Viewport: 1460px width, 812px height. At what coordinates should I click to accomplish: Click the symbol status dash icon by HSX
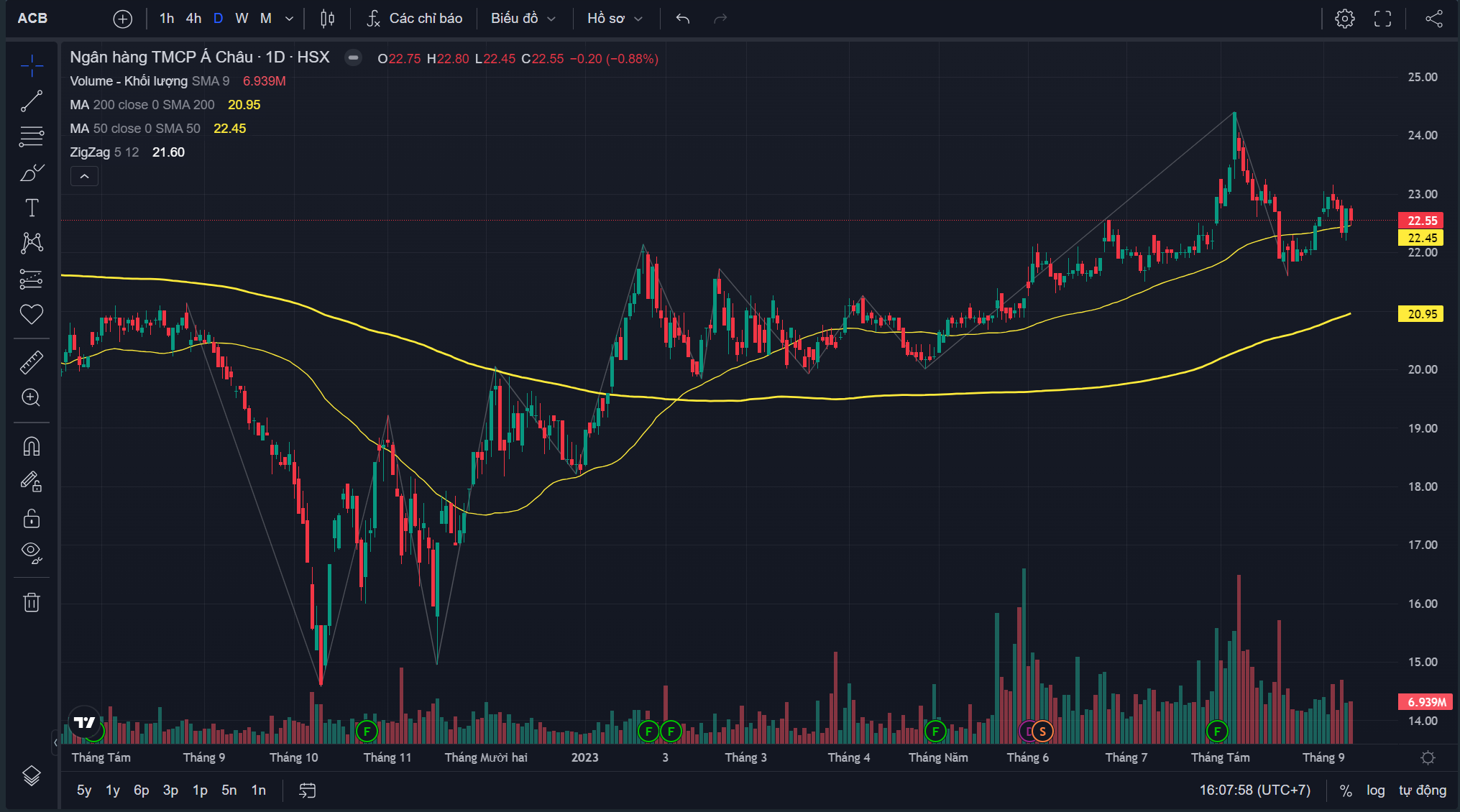[x=353, y=57]
